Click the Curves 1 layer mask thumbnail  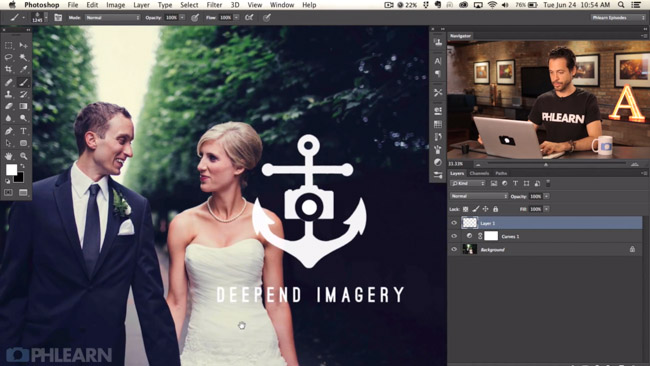click(491, 236)
